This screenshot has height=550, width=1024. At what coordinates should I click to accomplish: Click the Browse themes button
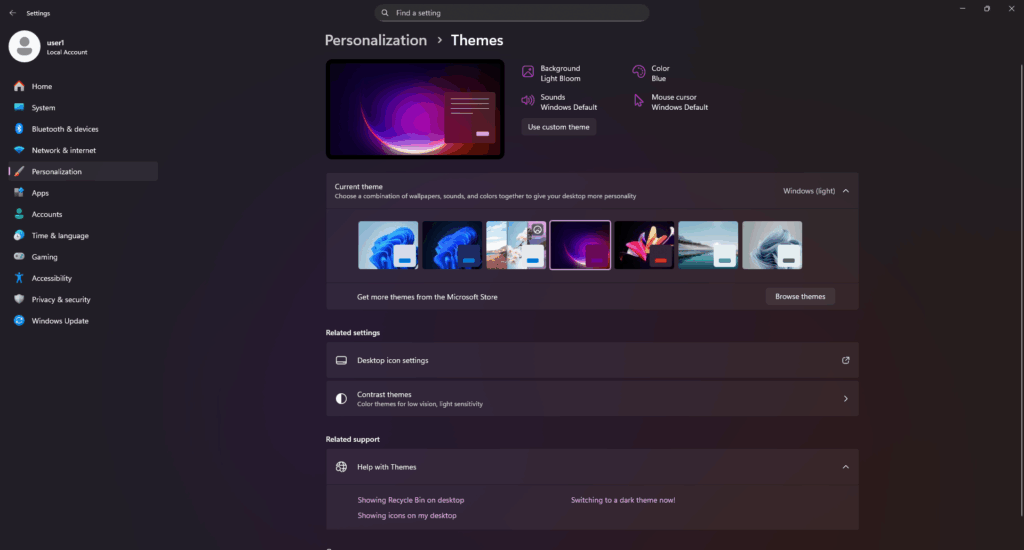coord(800,296)
